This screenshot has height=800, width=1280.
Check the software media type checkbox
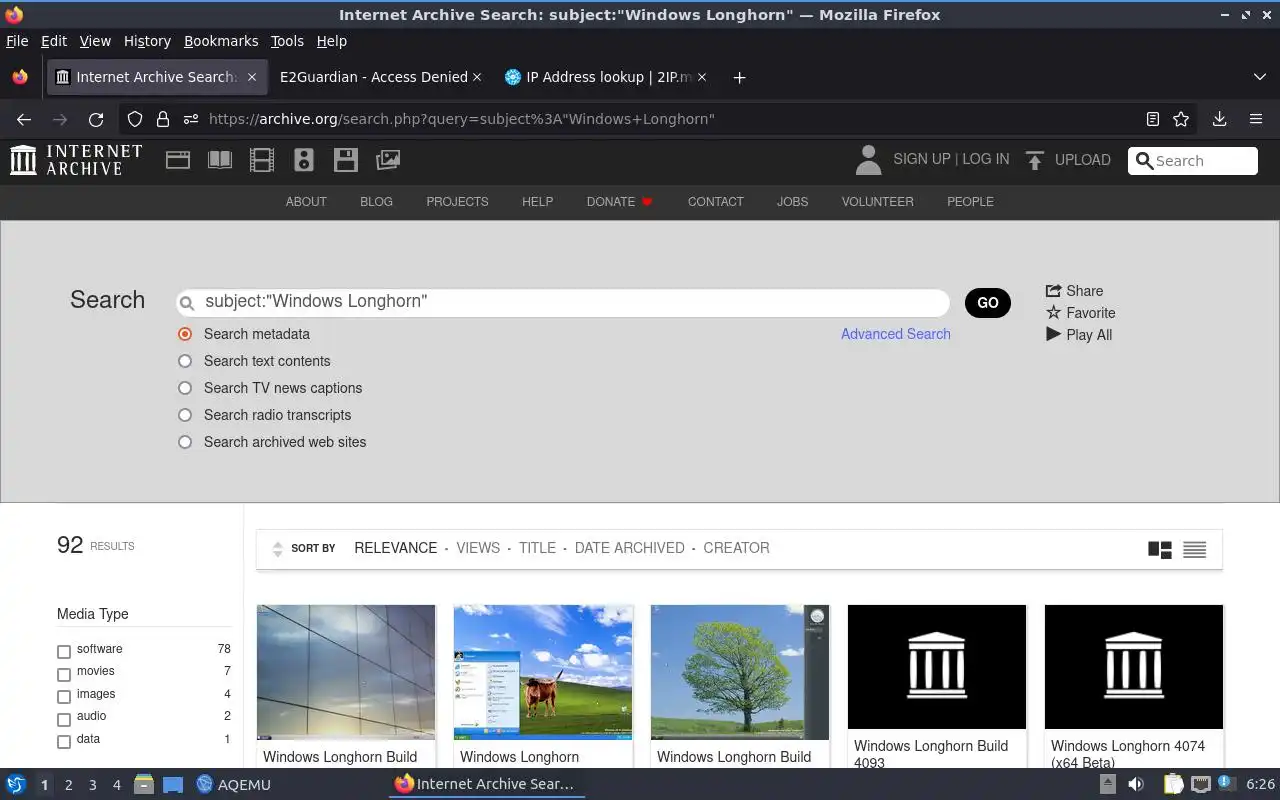[x=64, y=651]
